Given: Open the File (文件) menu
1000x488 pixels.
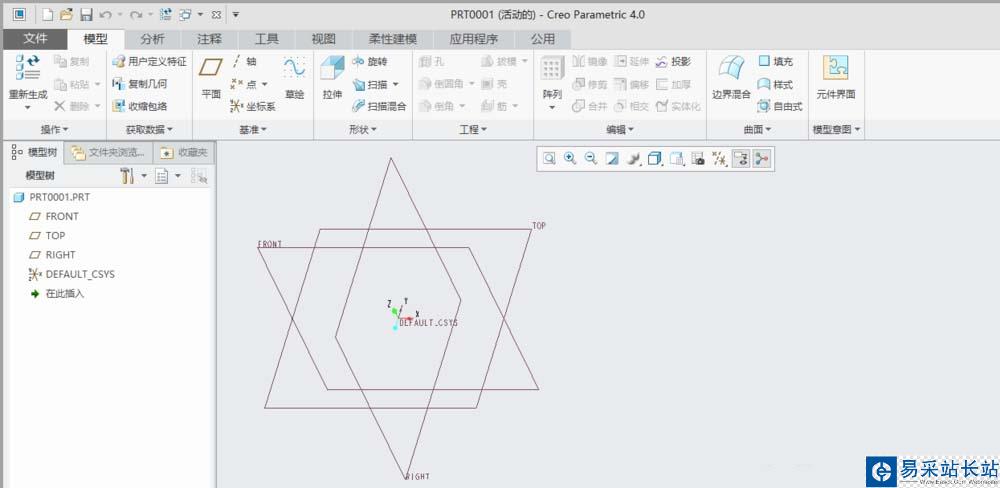Looking at the screenshot, I should coord(35,39).
